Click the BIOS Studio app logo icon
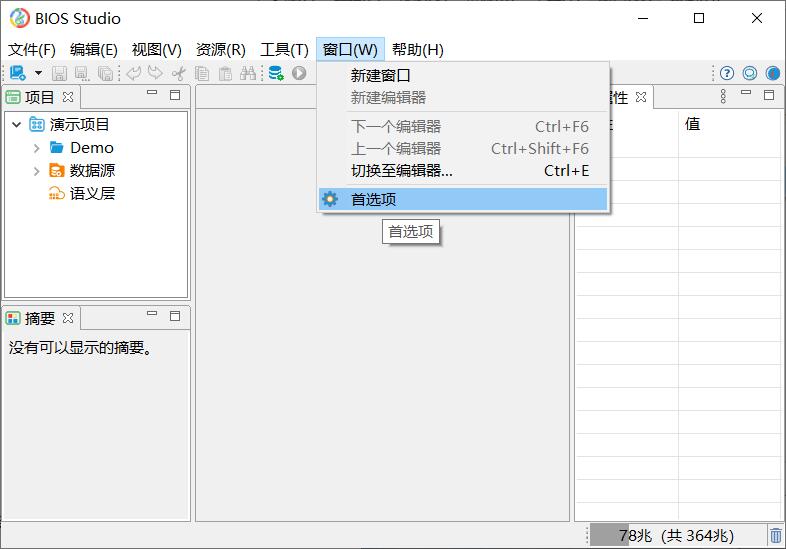The height and width of the screenshot is (549, 786). pyautogui.click(x=20, y=19)
